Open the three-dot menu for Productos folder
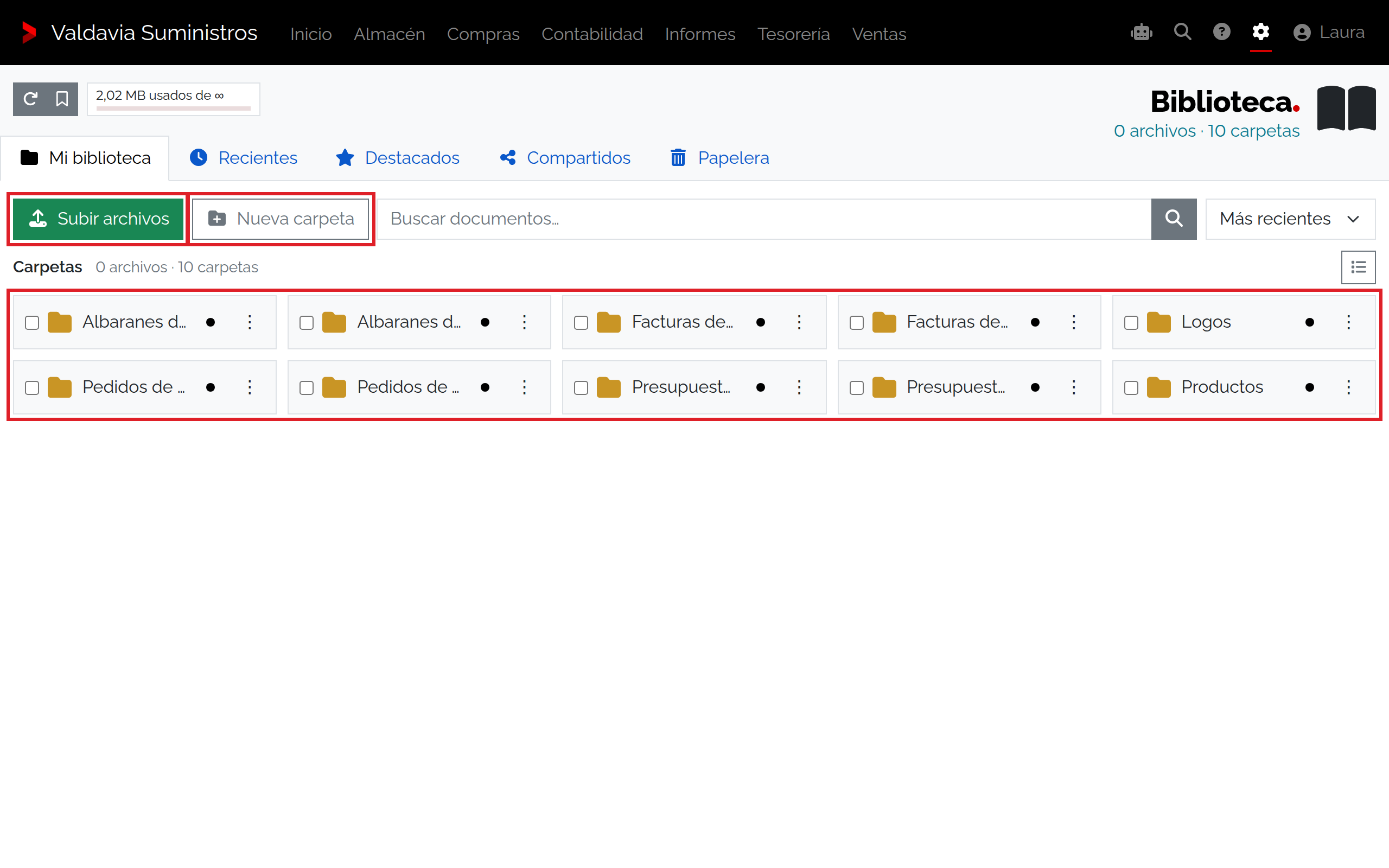1389x868 pixels. pos(1348,387)
